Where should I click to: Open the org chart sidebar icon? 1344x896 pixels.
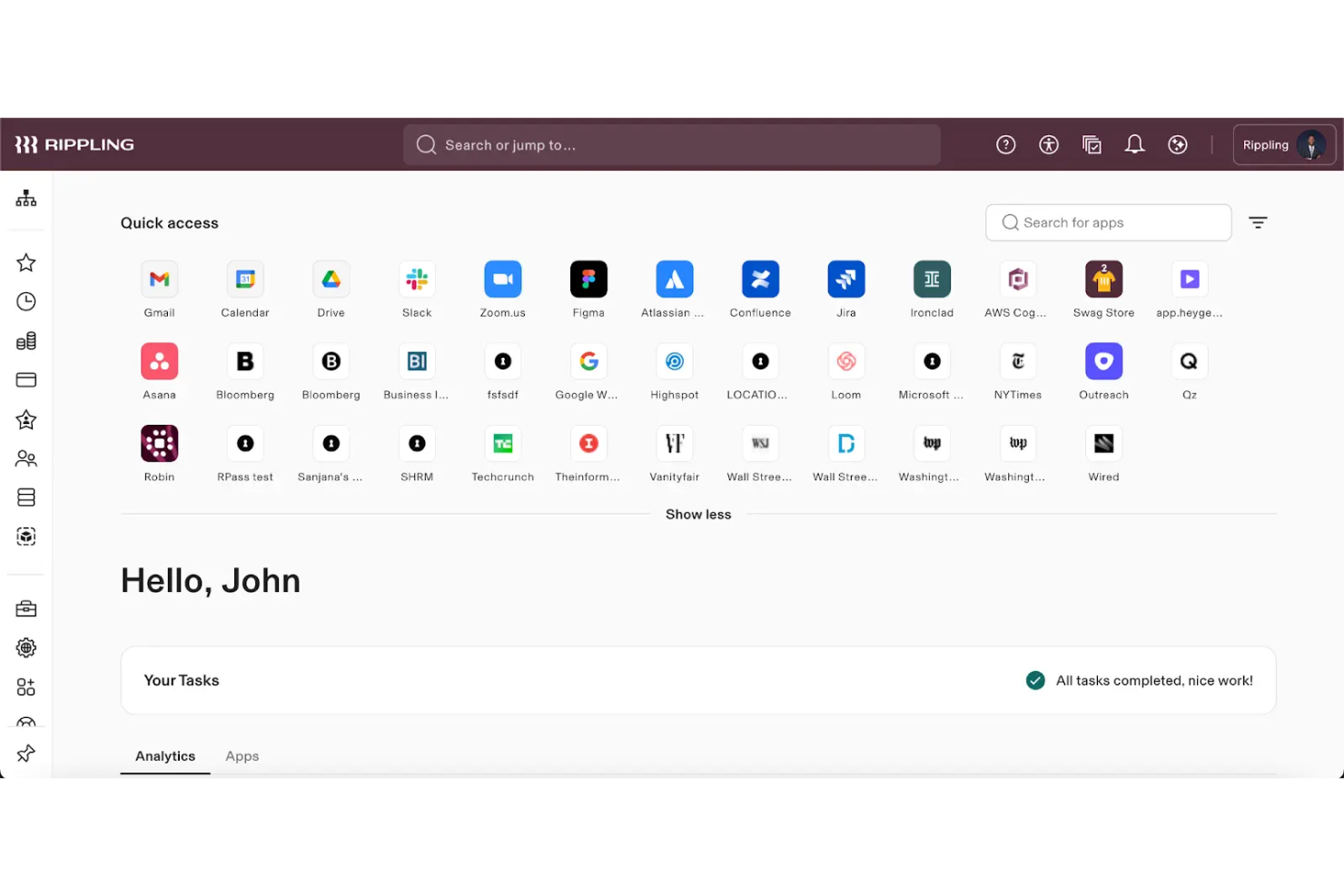coord(26,198)
